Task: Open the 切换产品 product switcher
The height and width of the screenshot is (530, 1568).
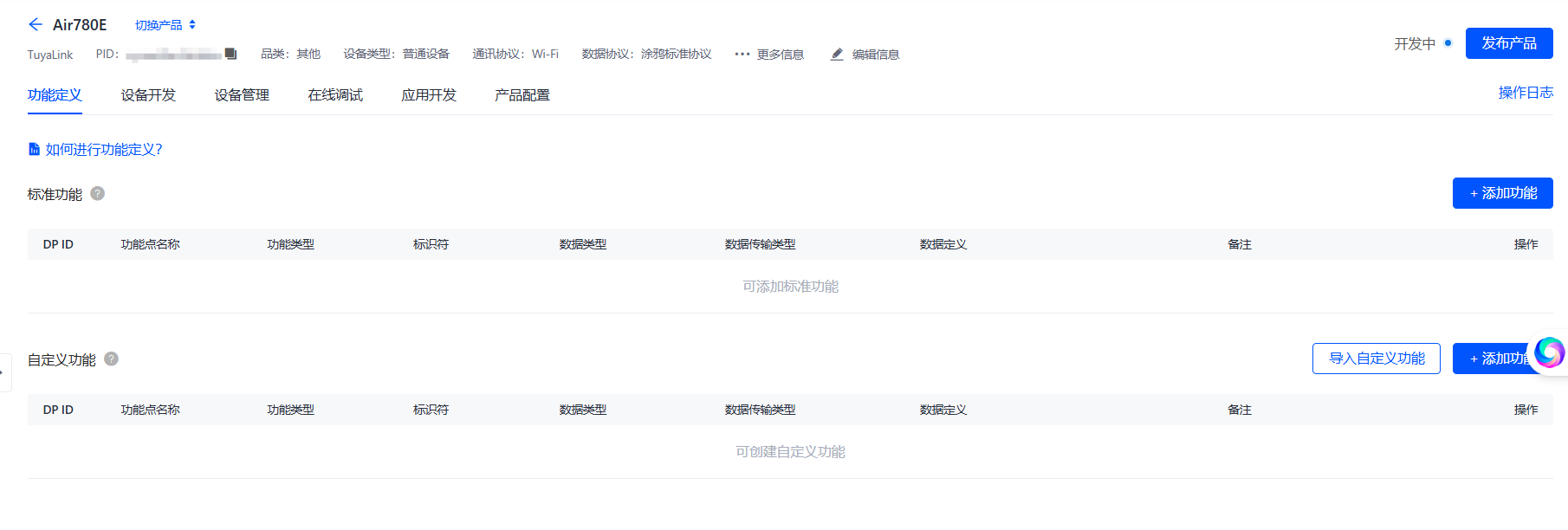Action: pos(165,25)
